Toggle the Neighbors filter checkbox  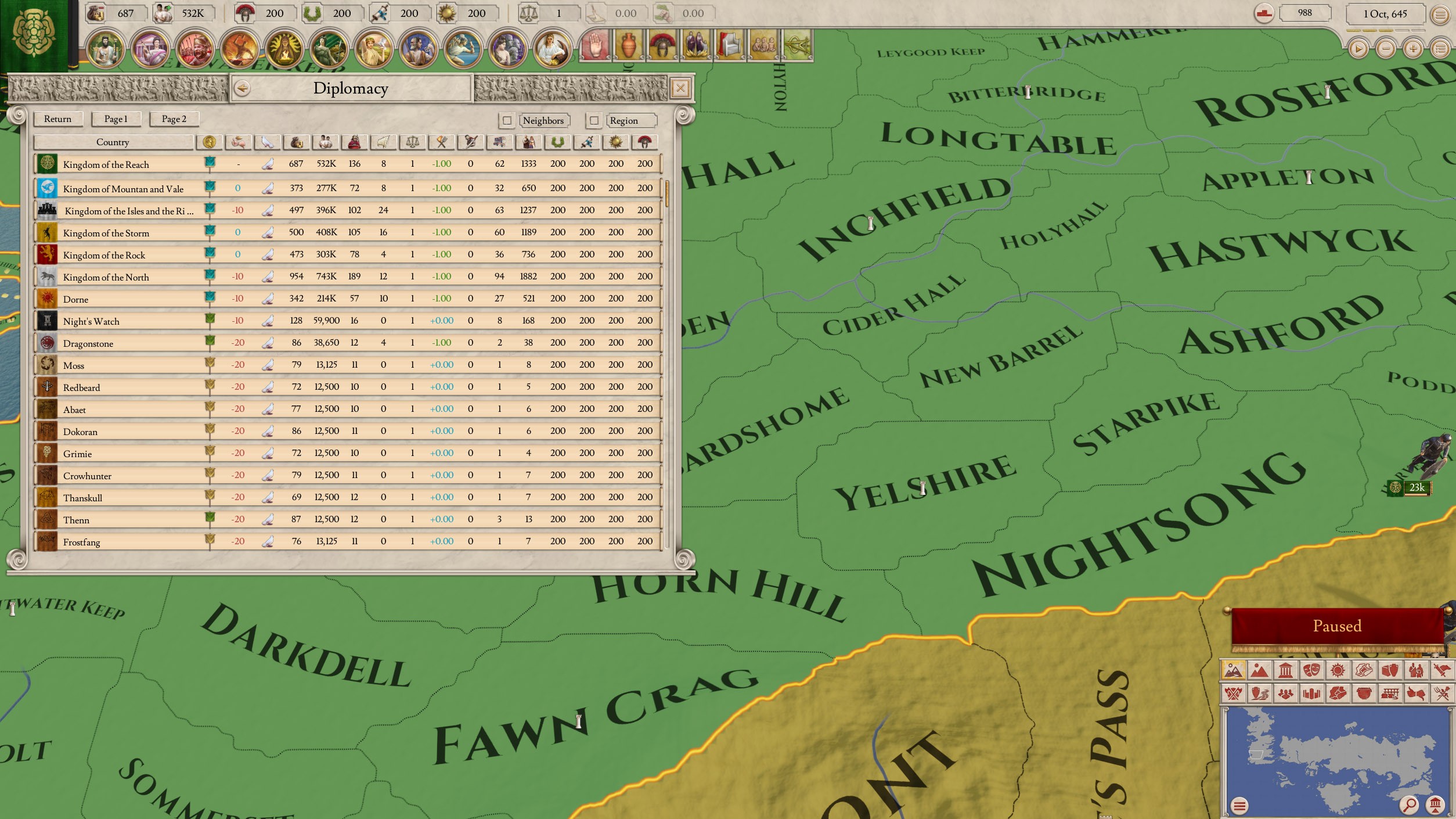[507, 121]
